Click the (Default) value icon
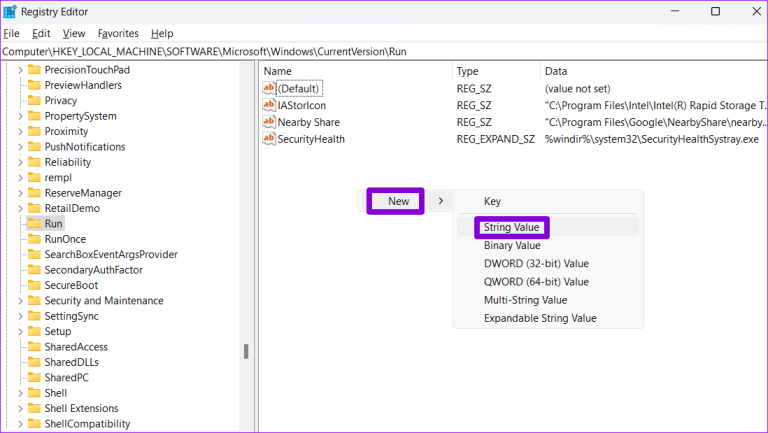The image size is (768, 433). tap(269, 88)
